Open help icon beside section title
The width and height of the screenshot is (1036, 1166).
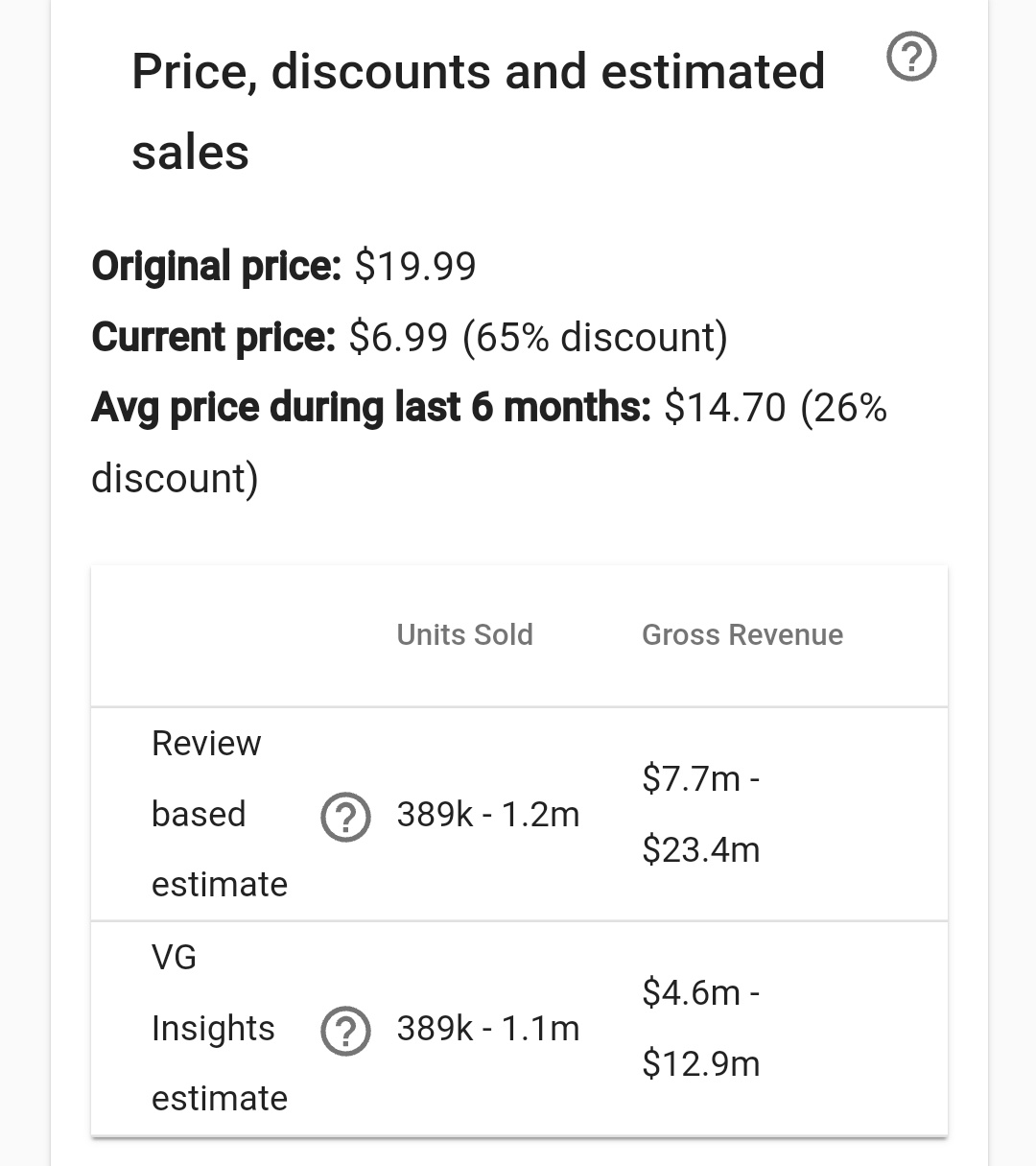coord(911,58)
